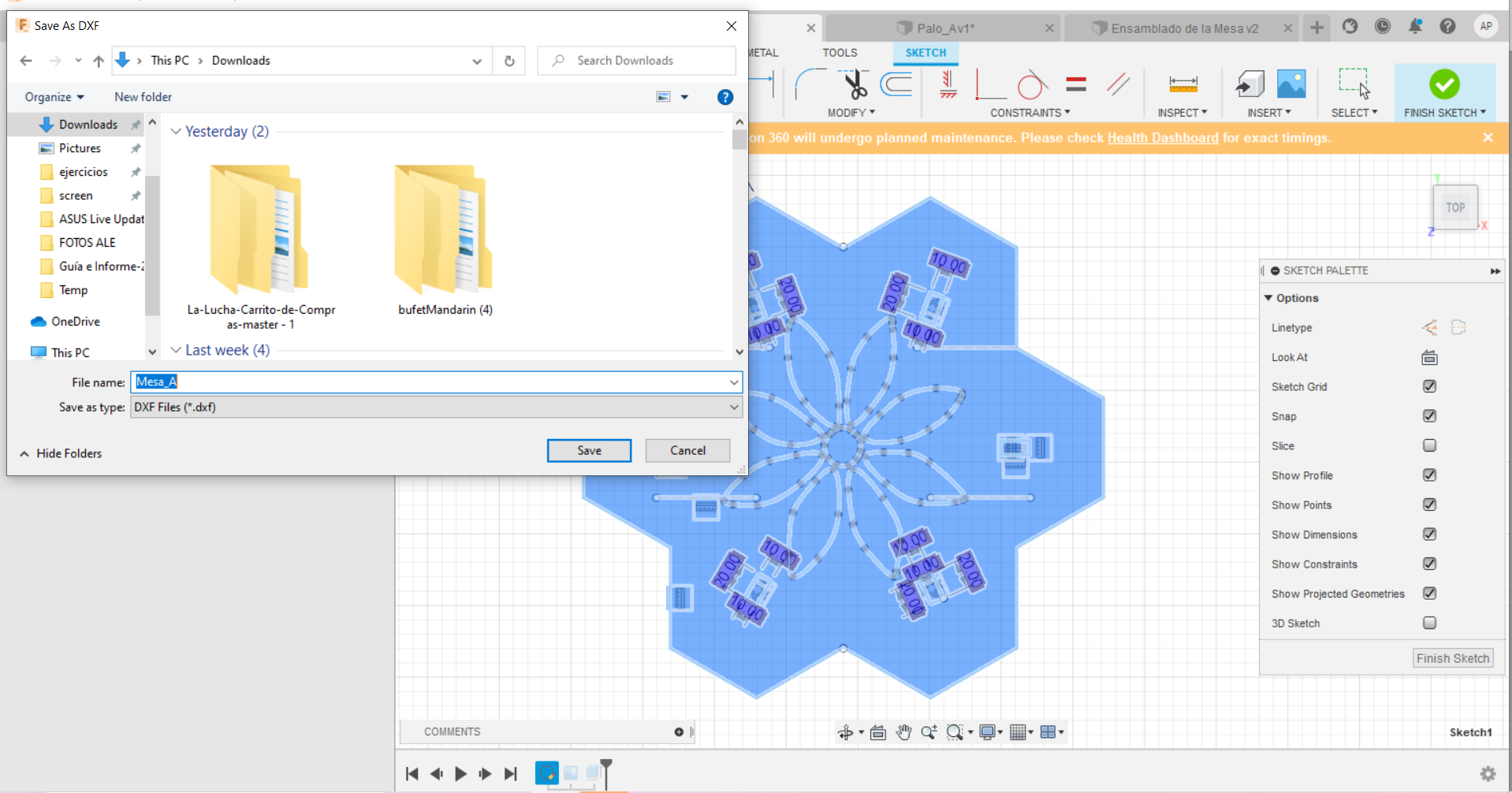Click the window Select tool icon
Screen dimensions: 1512x793
point(1354,83)
